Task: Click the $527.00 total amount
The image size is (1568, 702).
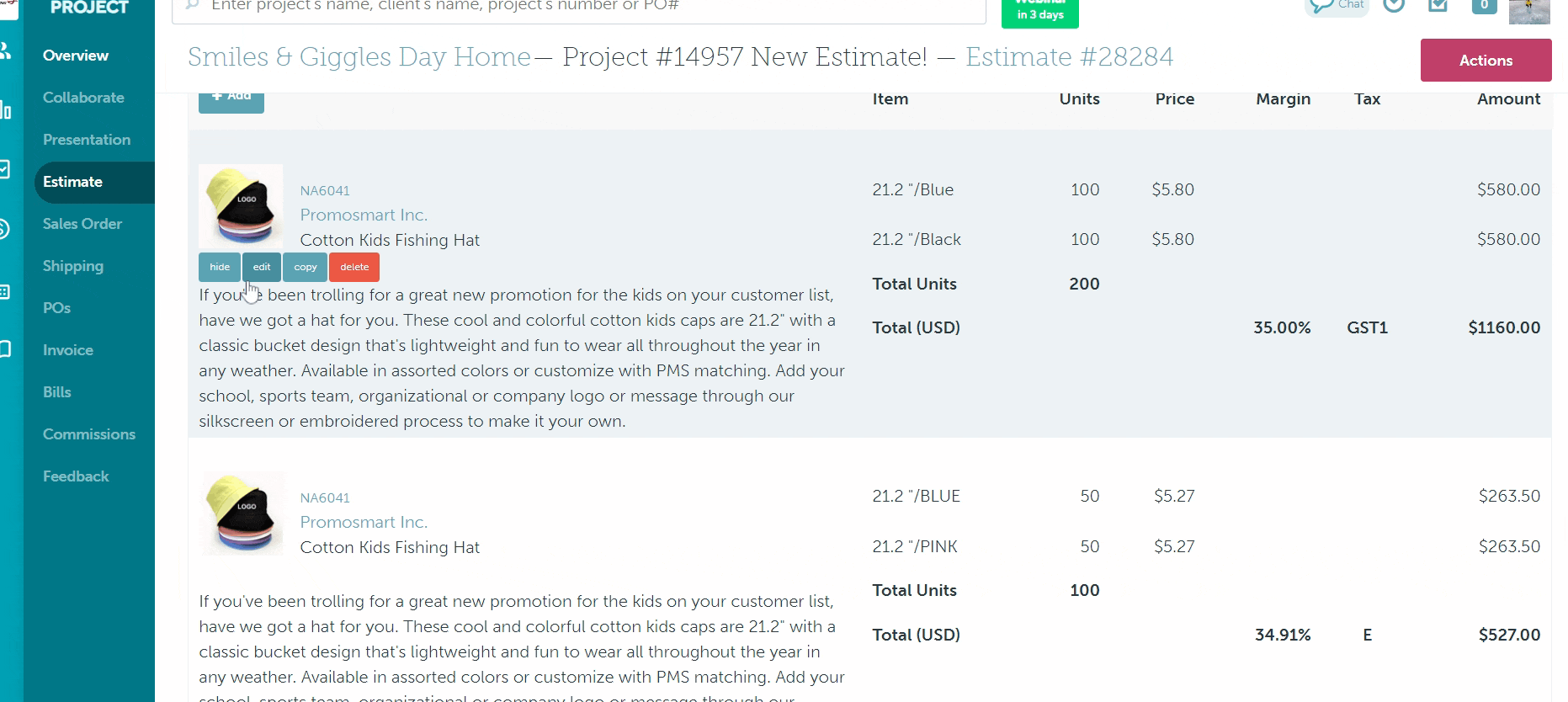Action: pos(1509,636)
